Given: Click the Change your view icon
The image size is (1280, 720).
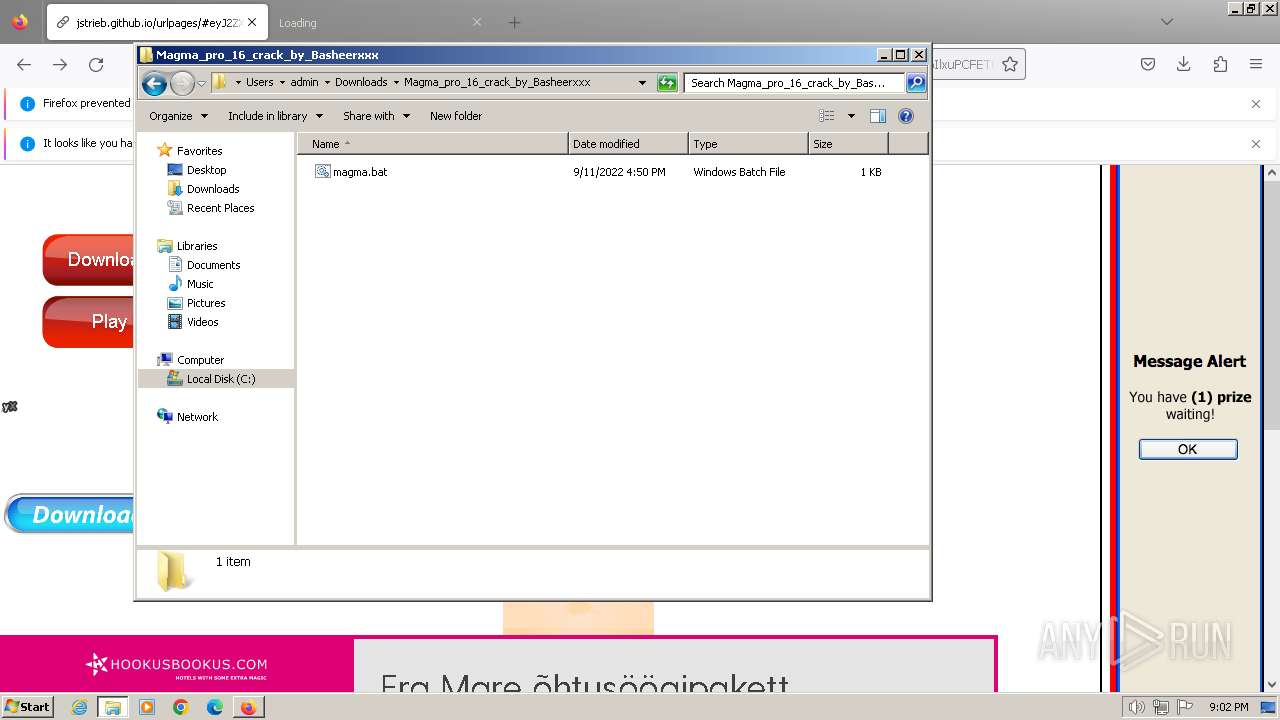Looking at the screenshot, I should click(x=826, y=116).
